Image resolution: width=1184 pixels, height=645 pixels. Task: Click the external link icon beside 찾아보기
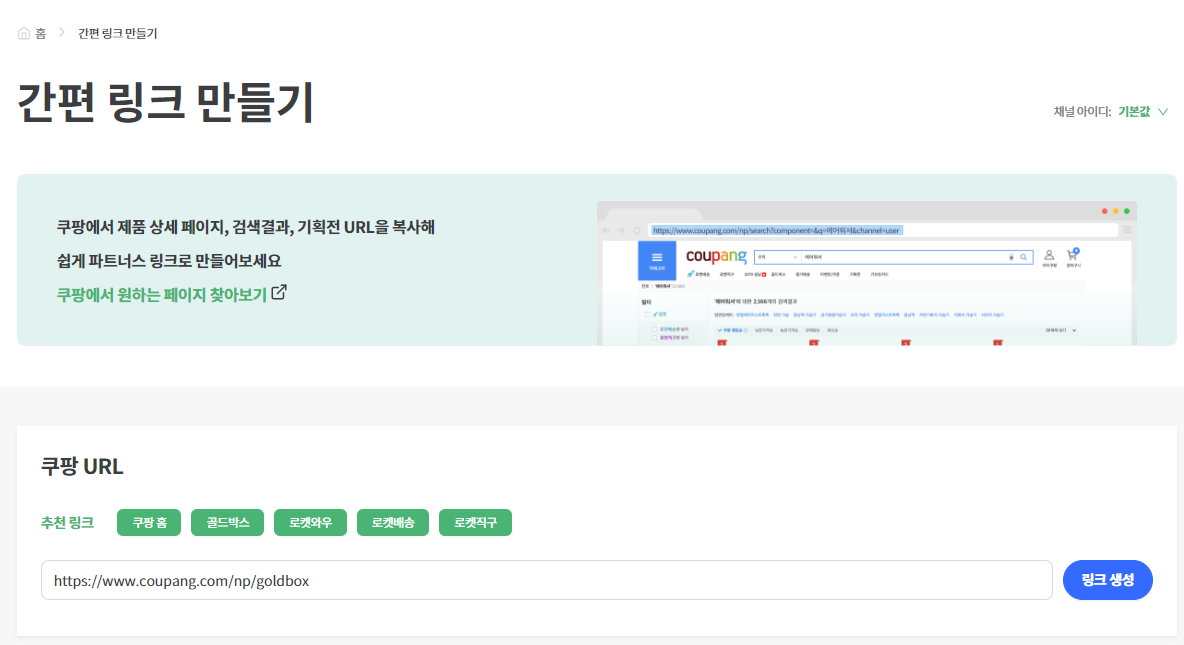point(279,292)
